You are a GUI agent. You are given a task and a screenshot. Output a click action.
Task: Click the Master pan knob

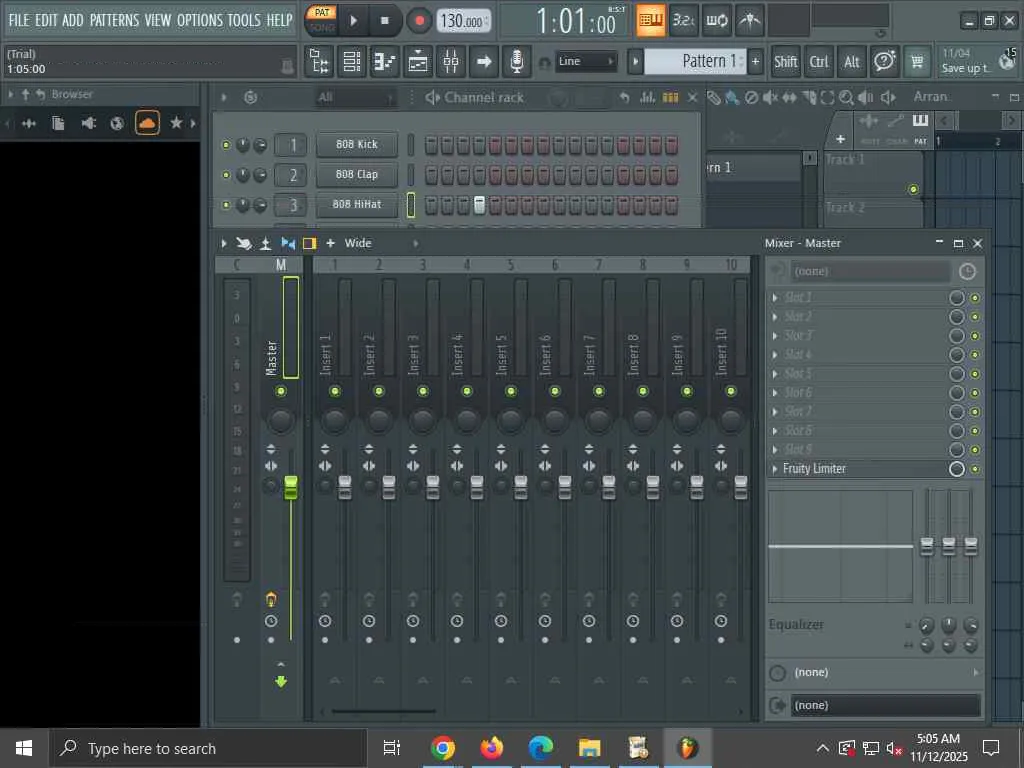(281, 421)
